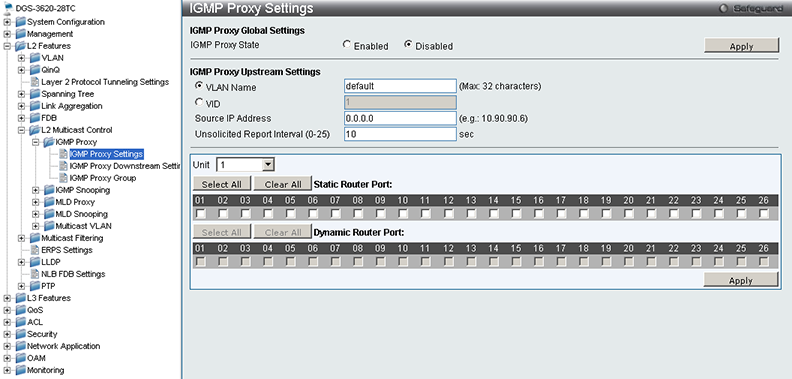Click the L2 Multicast Control folder icon
Image resolution: width=792 pixels, height=379 pixels.
34,130
